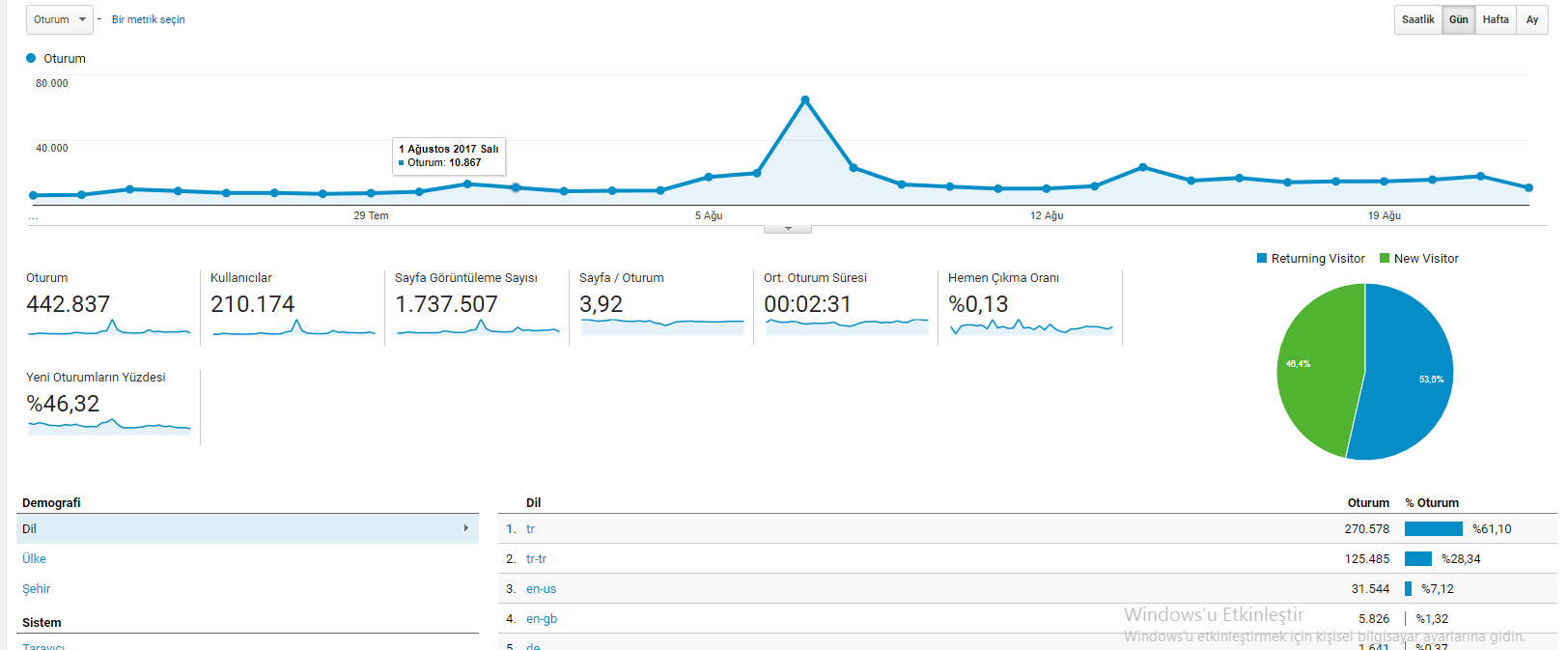Collapse chart using the small arrow handle
This screenshot has width=1568, height=650.
(788, 229)
